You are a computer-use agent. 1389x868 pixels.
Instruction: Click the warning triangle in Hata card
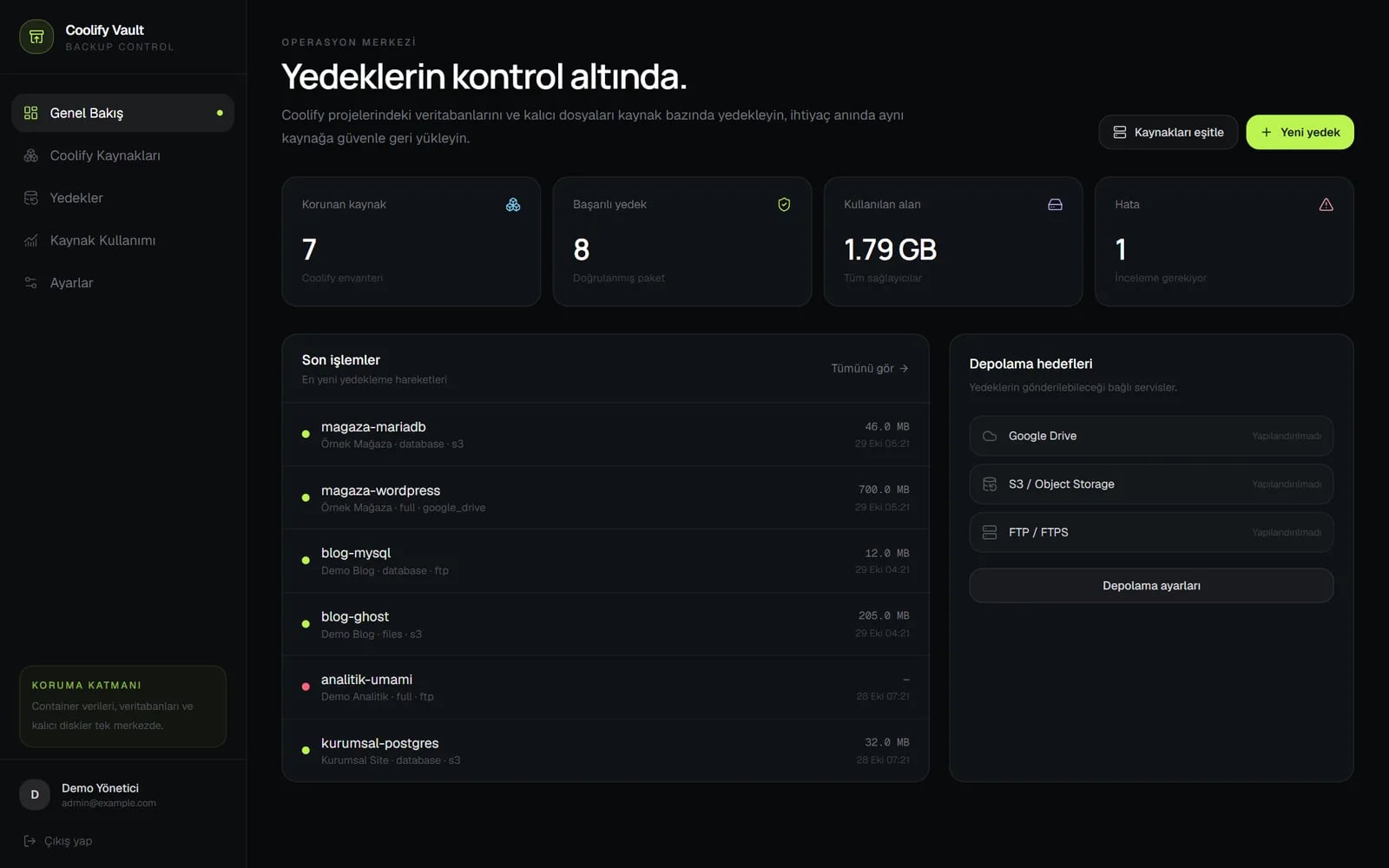[1326, 205]
